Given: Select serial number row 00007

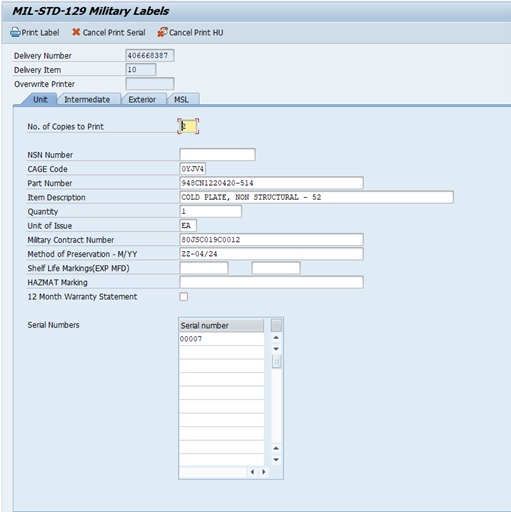Looking at the screenshot, I should (x=221, y=339).
